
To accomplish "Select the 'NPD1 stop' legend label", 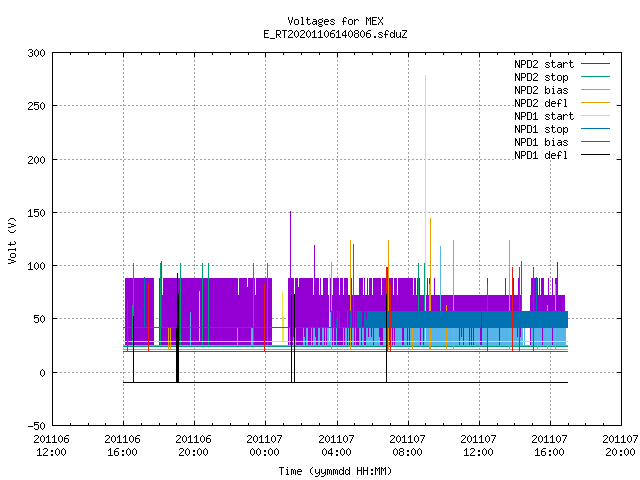I will (541, 129).
